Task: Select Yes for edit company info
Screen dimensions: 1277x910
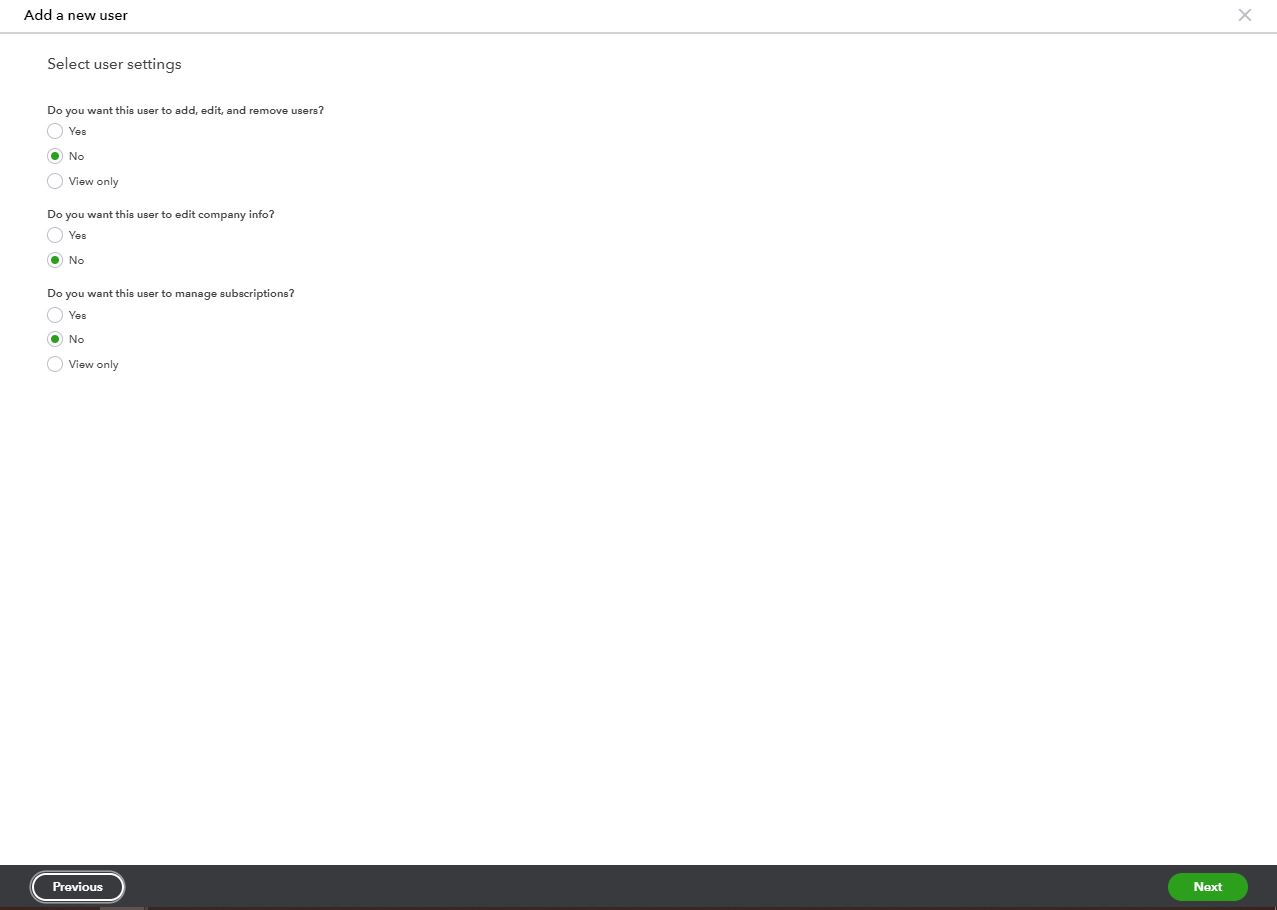Action: [x=55, y=235]
